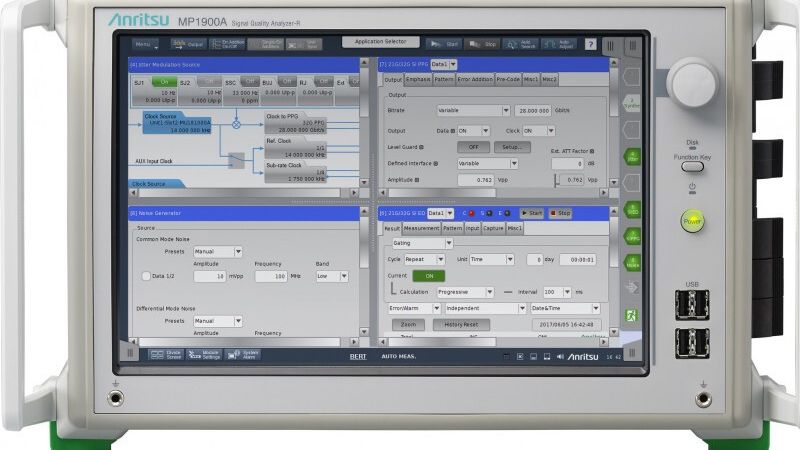This screenshot has height=450, width=800.
Task: Click the Auto Search toolbar icon
Action: pos(520,44)
